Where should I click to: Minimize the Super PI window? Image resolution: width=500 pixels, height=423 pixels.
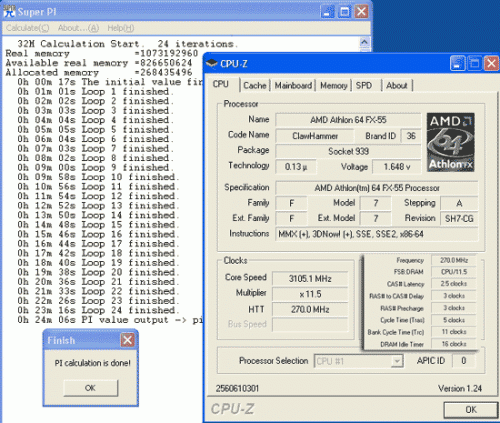pyautogui.click(x=328, y=12)
